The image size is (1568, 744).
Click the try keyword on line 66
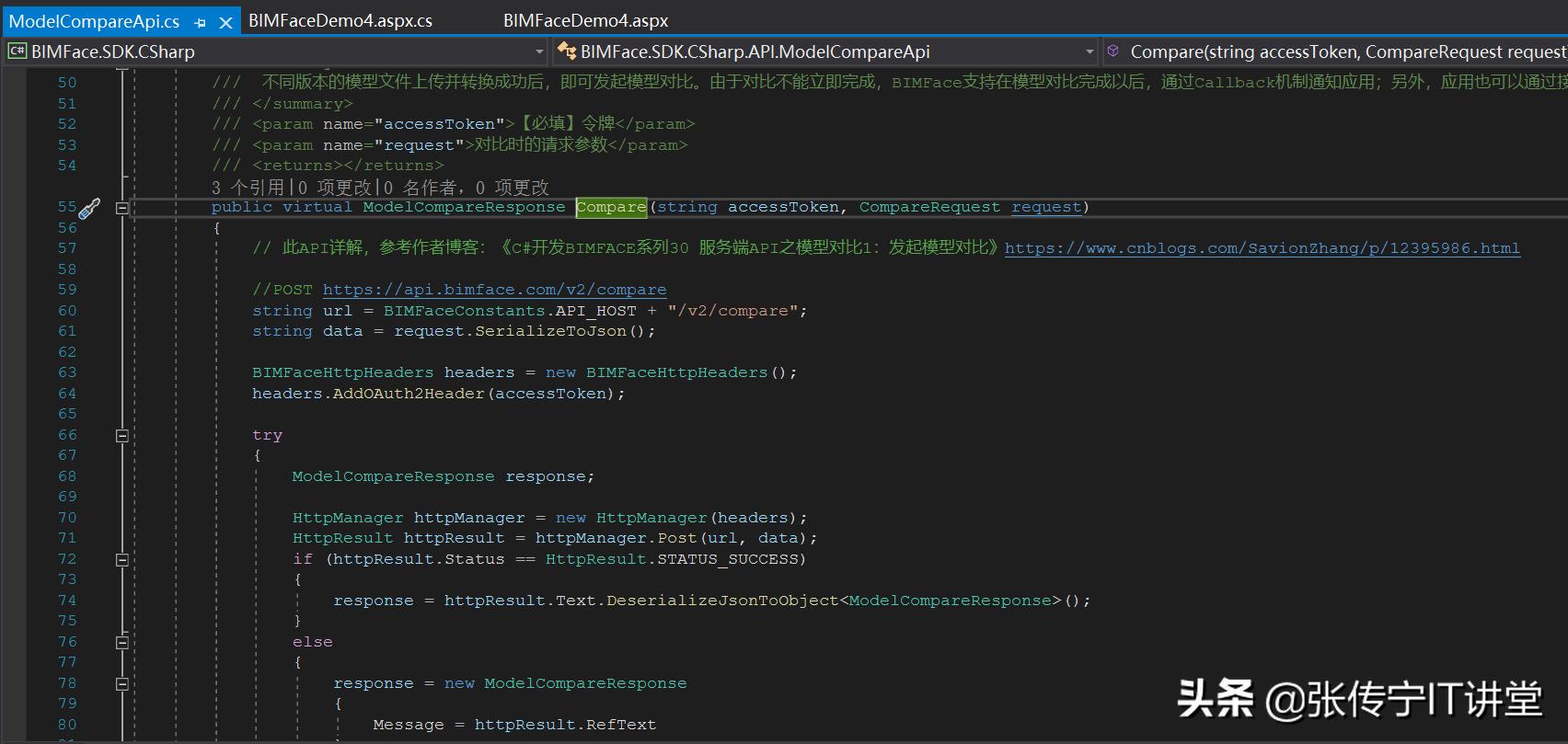click(x=268, y=435)
